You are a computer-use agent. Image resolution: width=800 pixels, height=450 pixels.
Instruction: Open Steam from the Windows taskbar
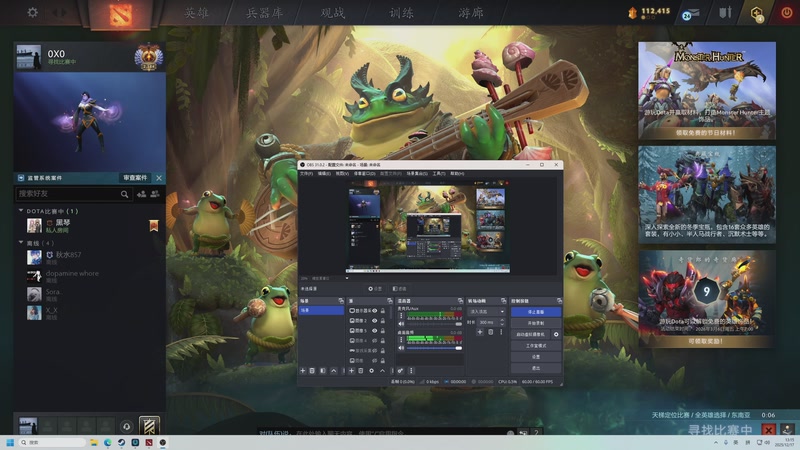(121, 442)
